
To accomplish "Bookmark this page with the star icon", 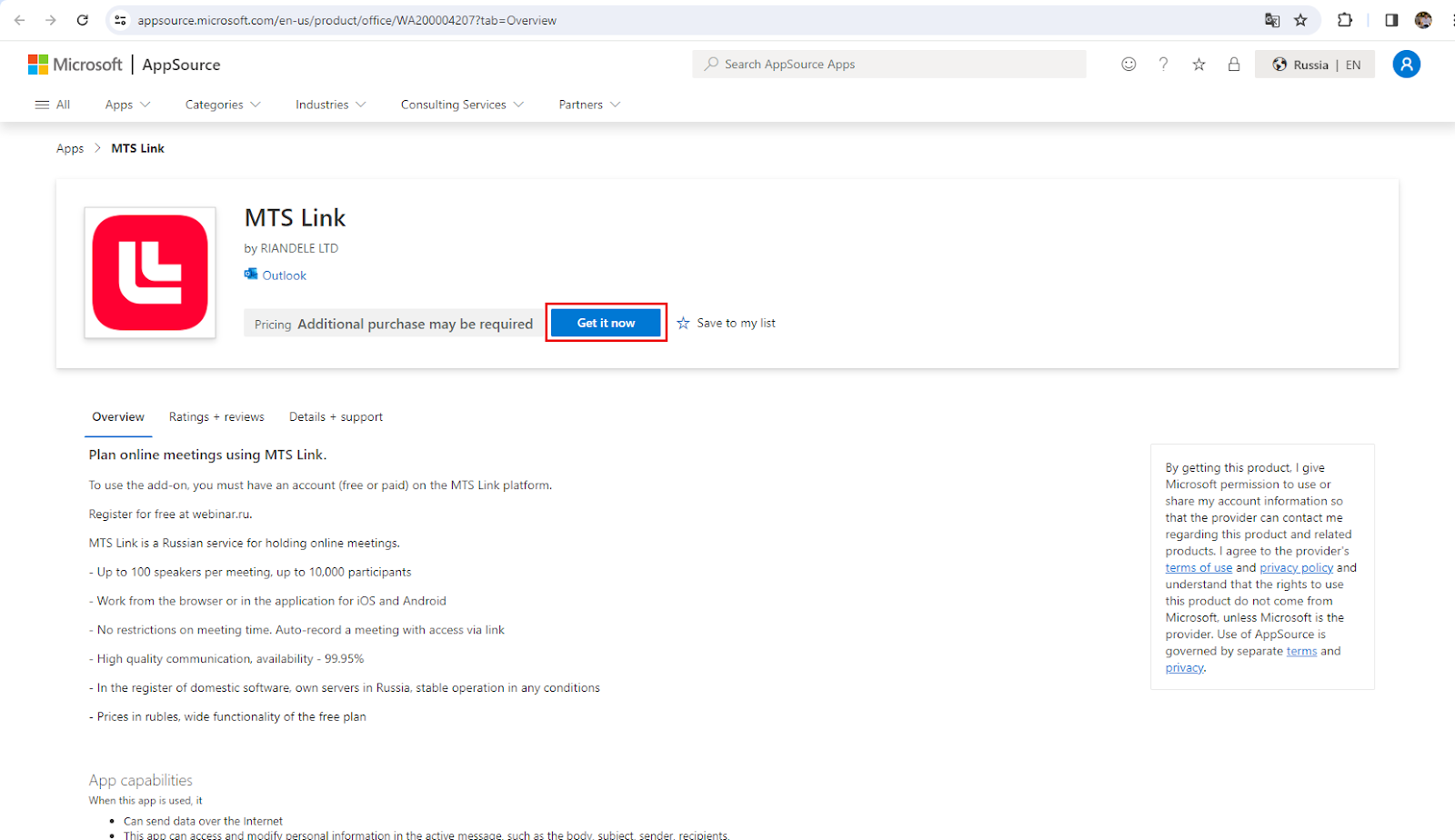I will 1300,20.
